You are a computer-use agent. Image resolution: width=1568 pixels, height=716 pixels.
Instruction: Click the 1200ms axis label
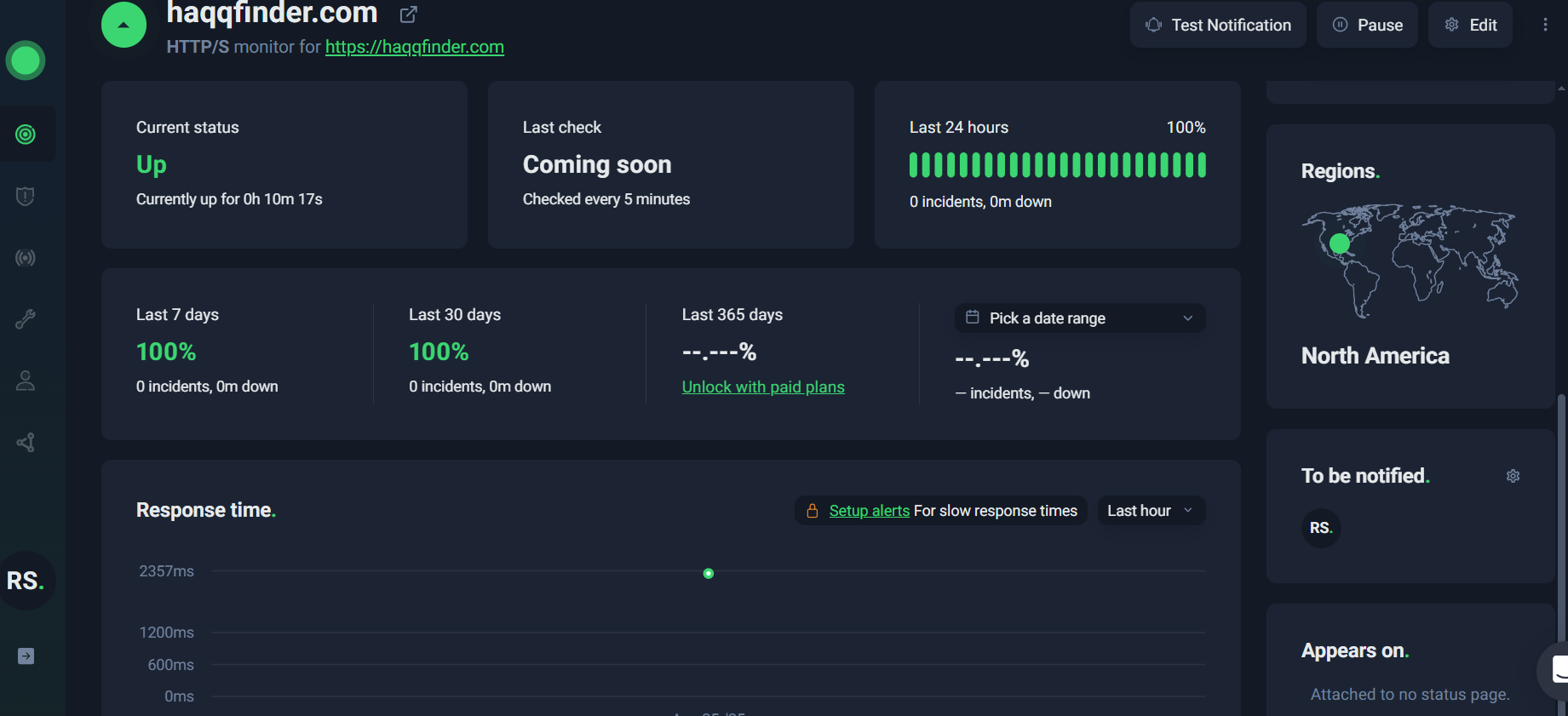coord(167,633)
